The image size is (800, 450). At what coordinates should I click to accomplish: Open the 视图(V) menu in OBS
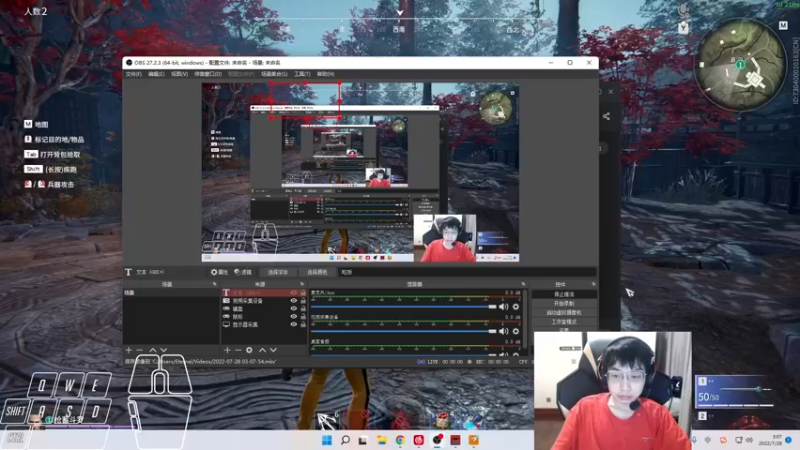[180, 74]
